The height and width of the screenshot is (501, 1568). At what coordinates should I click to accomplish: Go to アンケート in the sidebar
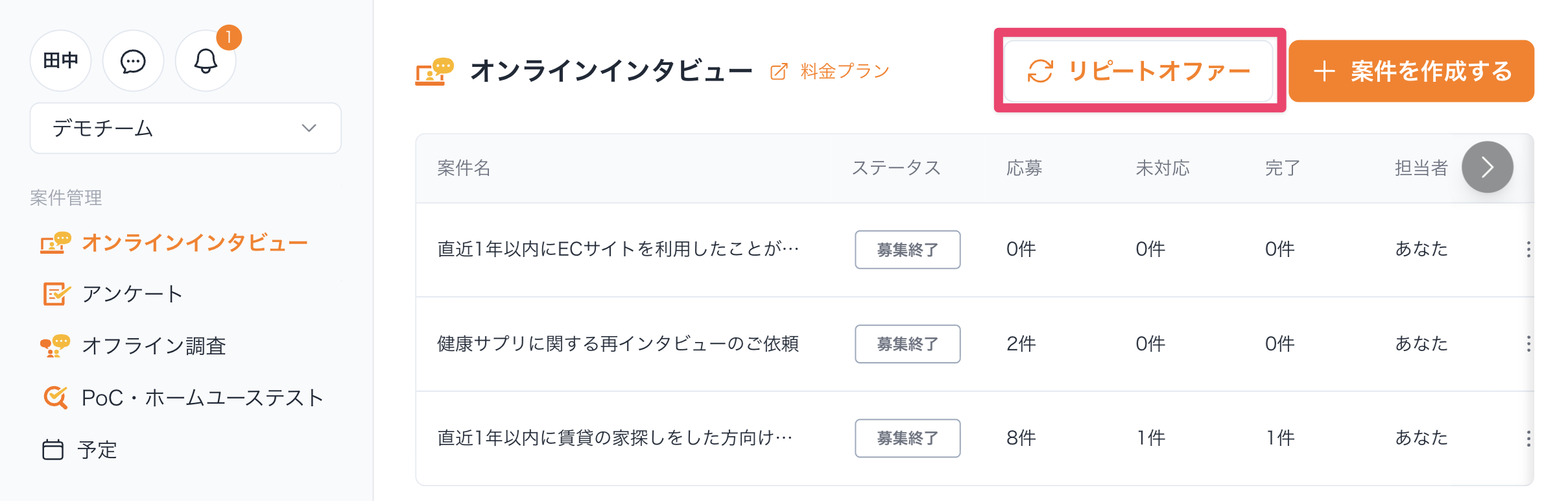pyautogui.click(x=132, y=294)
